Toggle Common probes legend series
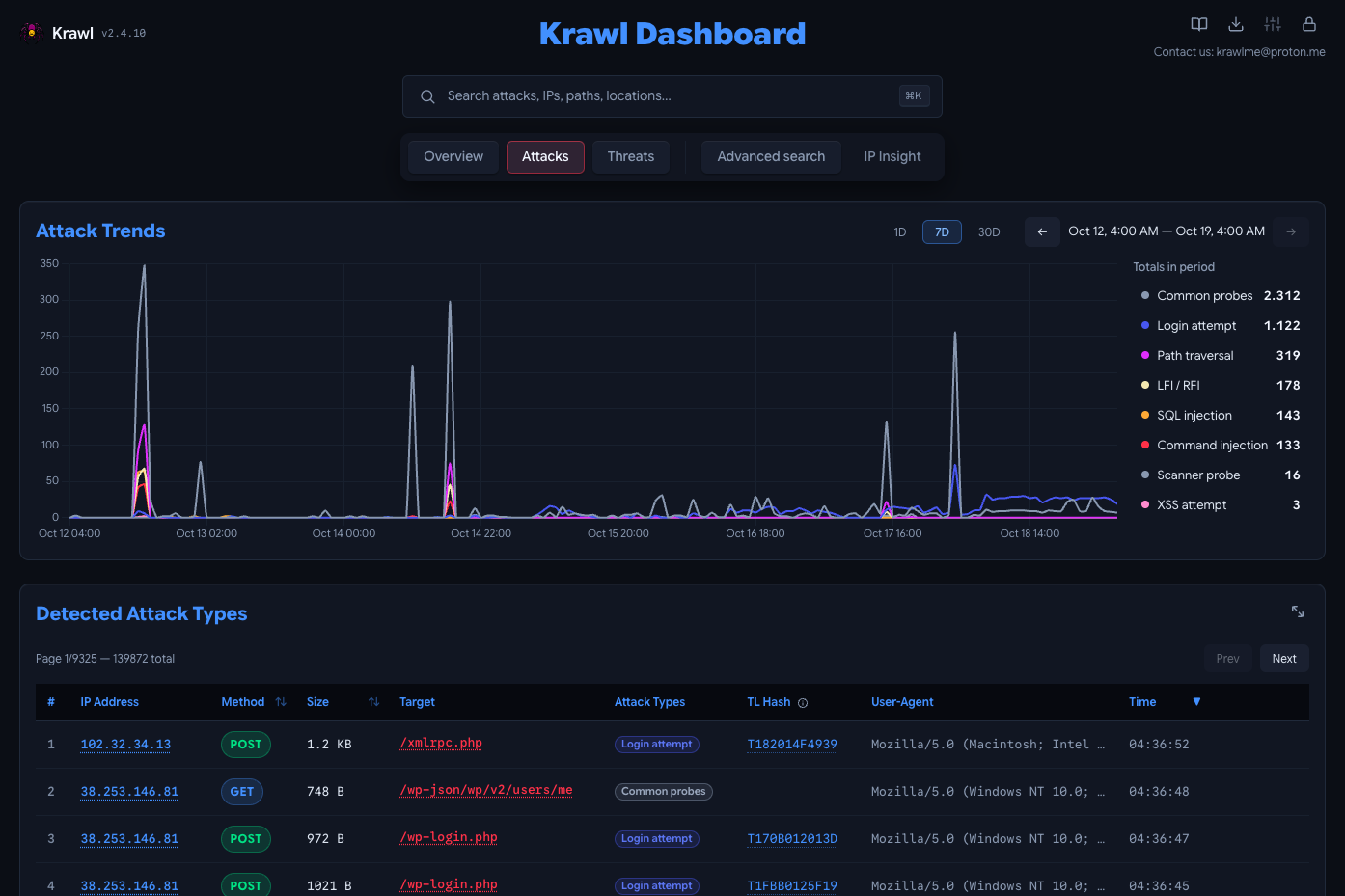Viewport: 1345px width, 896px height. point(1221,296)
